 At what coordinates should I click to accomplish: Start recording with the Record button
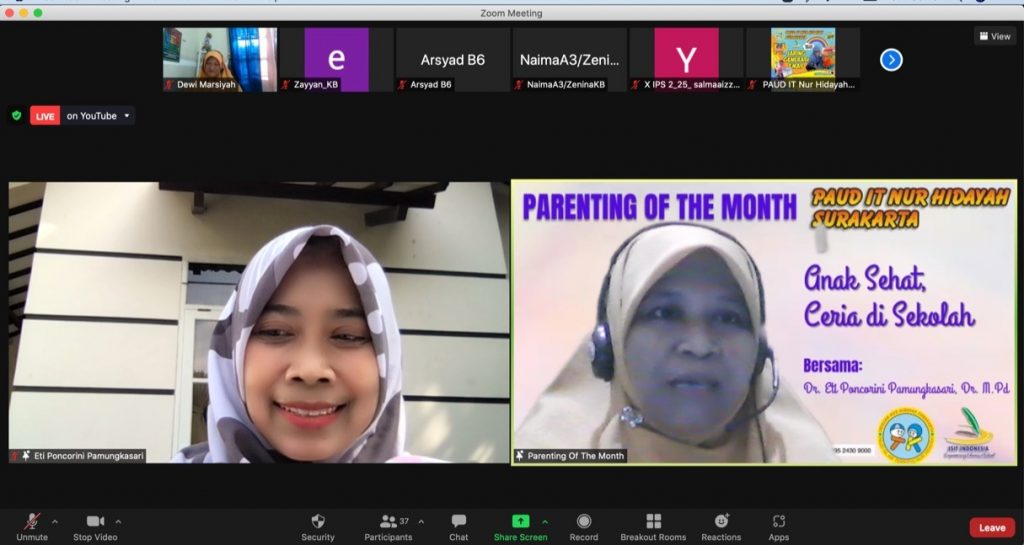pyautogui.click(x=584, y=527)
